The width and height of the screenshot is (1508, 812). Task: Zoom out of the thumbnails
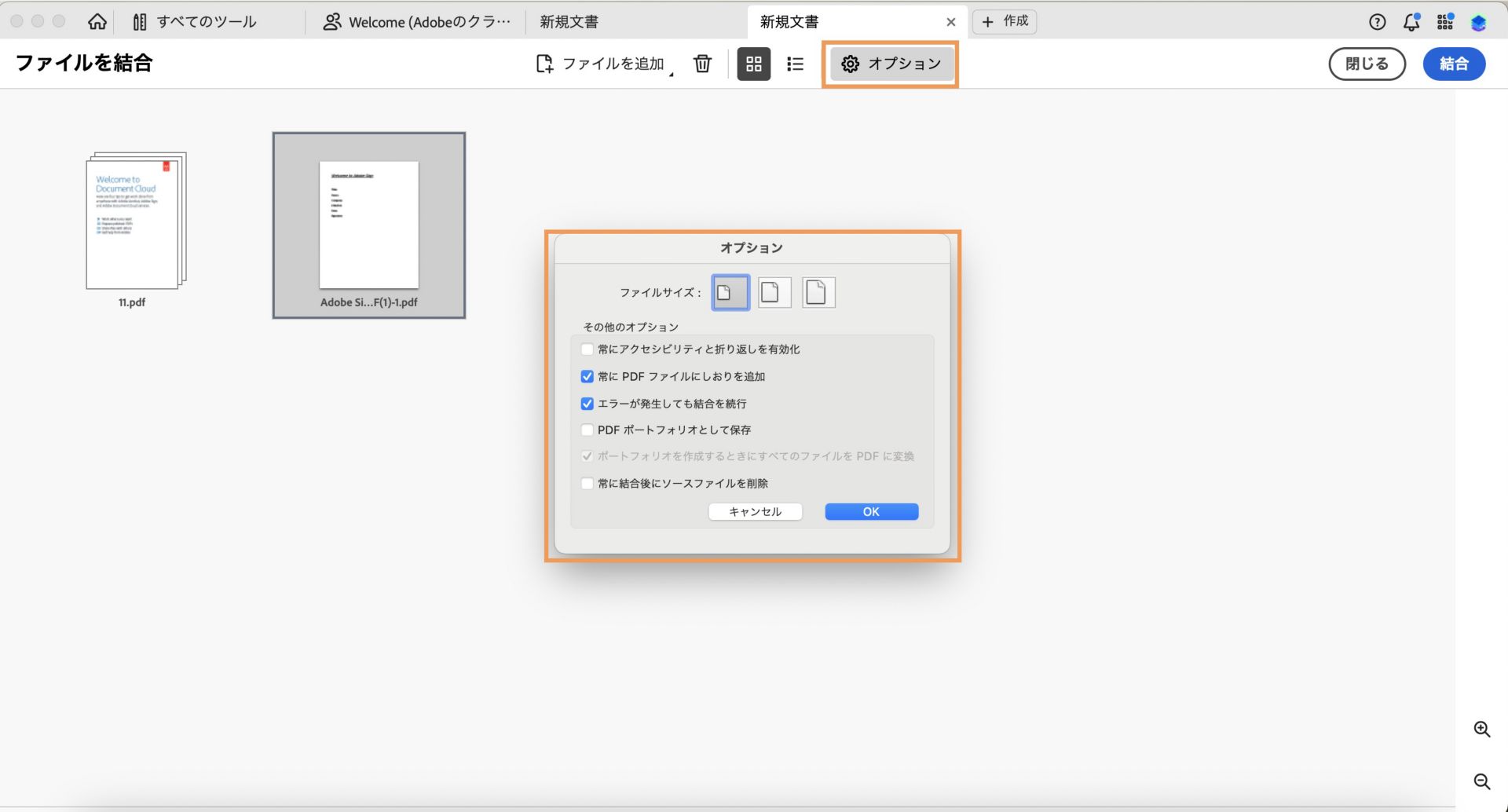[1482, 781]
